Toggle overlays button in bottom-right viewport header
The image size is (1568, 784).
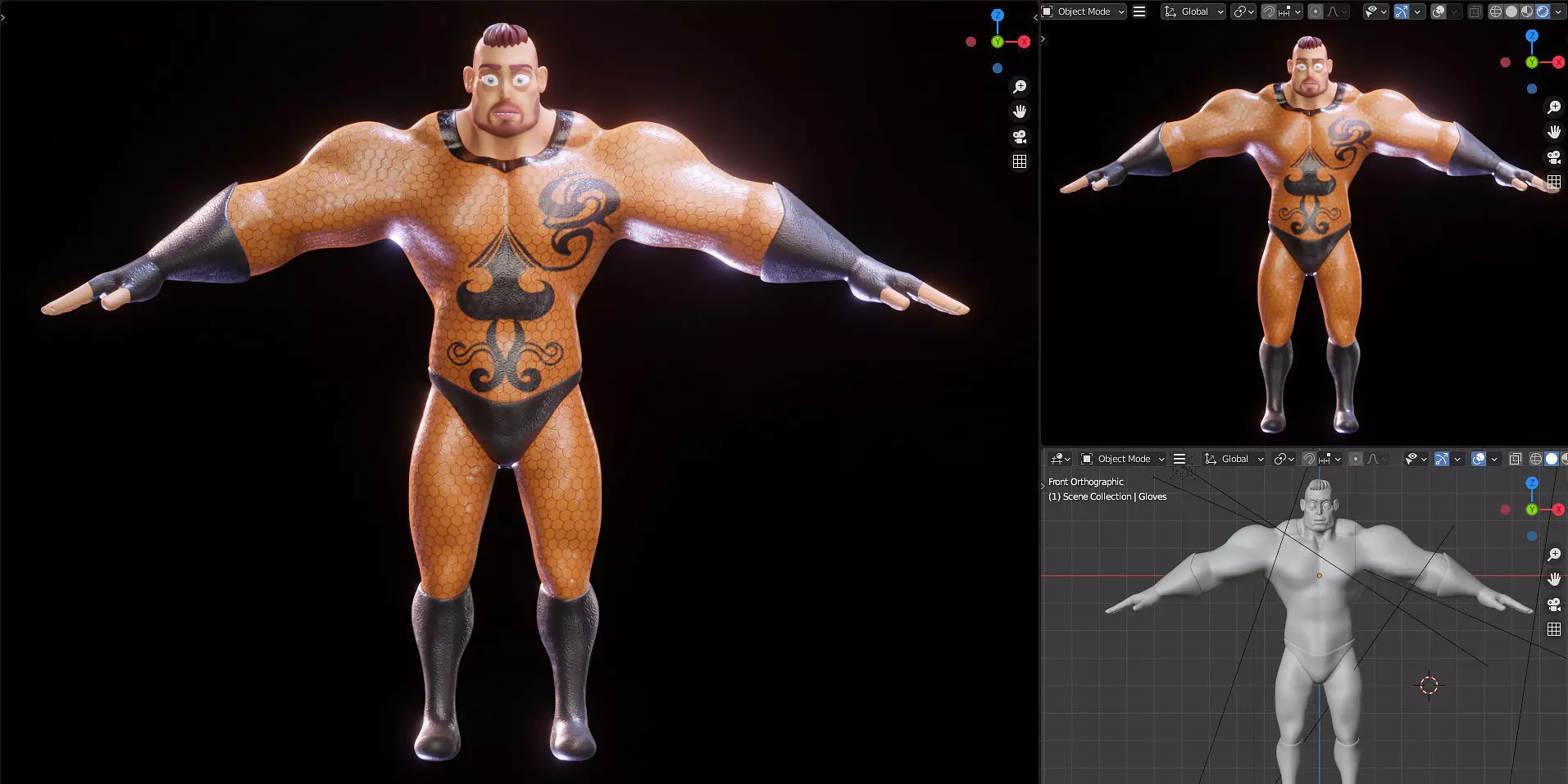coord(1478,459)
